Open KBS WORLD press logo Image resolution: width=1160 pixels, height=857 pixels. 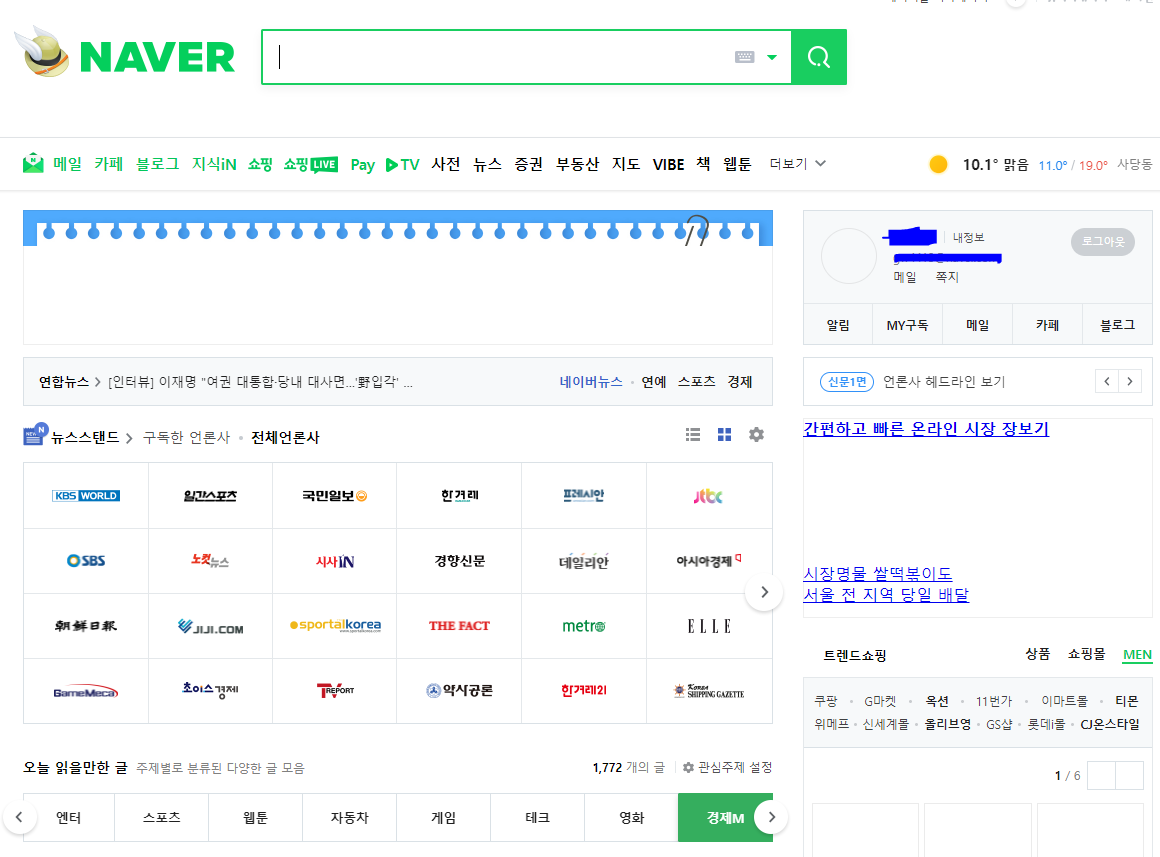pyautogui.click(x=86, y=496)
